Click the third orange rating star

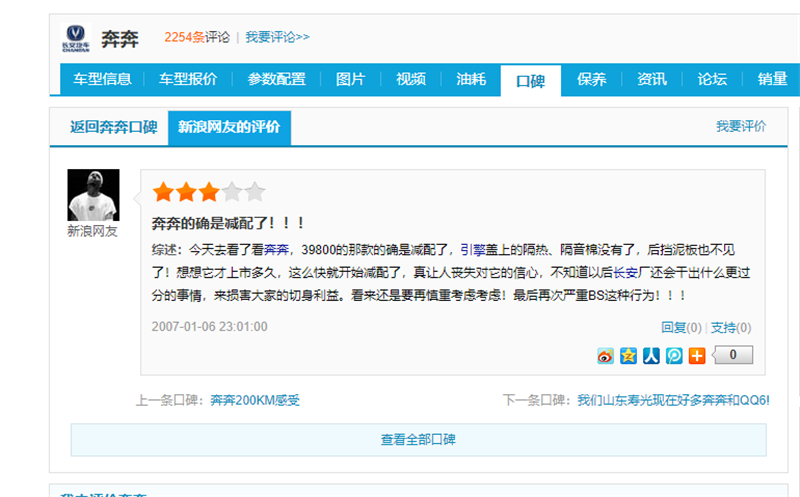pos(209,192)
